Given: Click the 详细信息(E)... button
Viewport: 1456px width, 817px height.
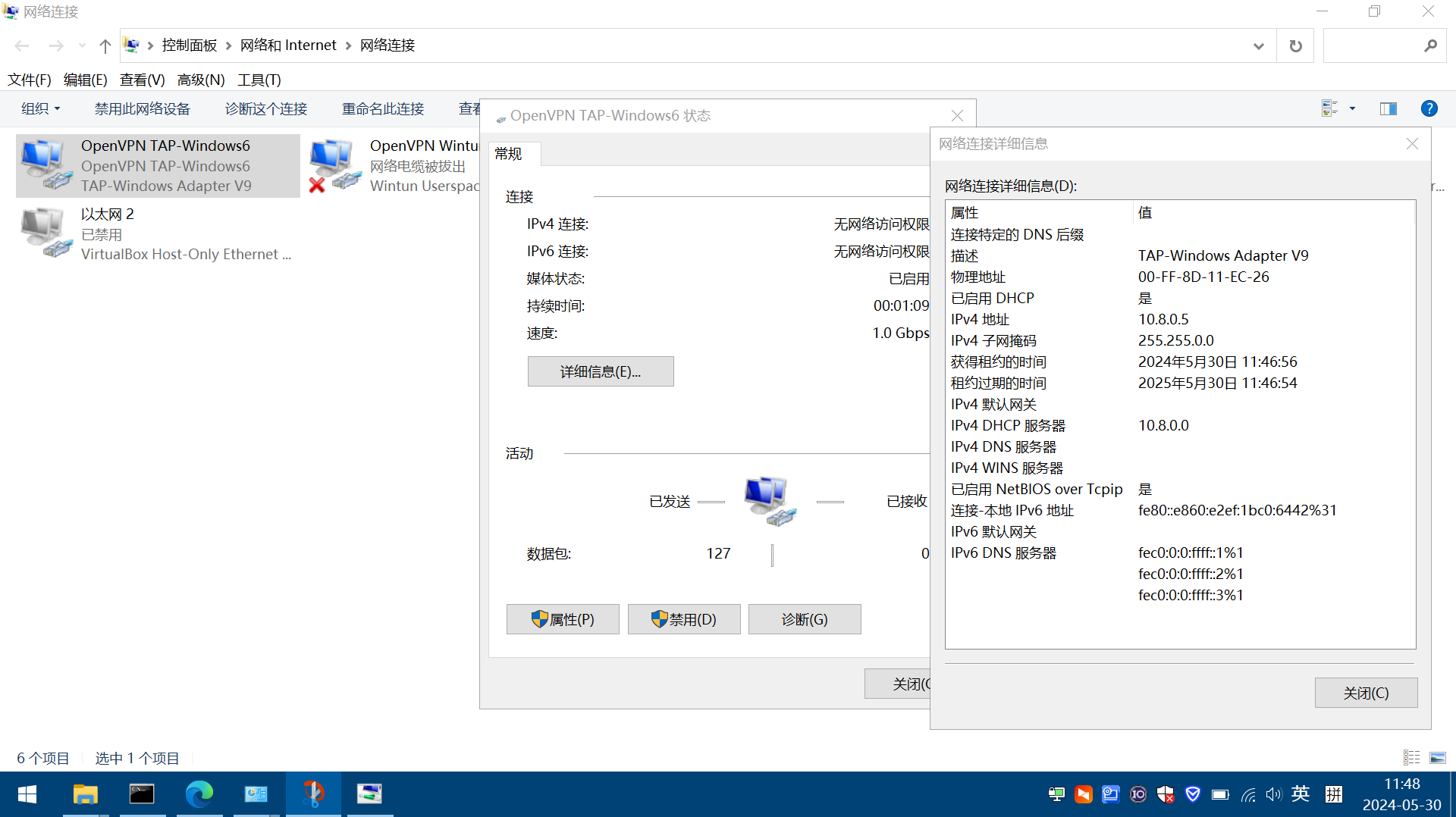Looking at the screenshot, I should pos(600,371).
